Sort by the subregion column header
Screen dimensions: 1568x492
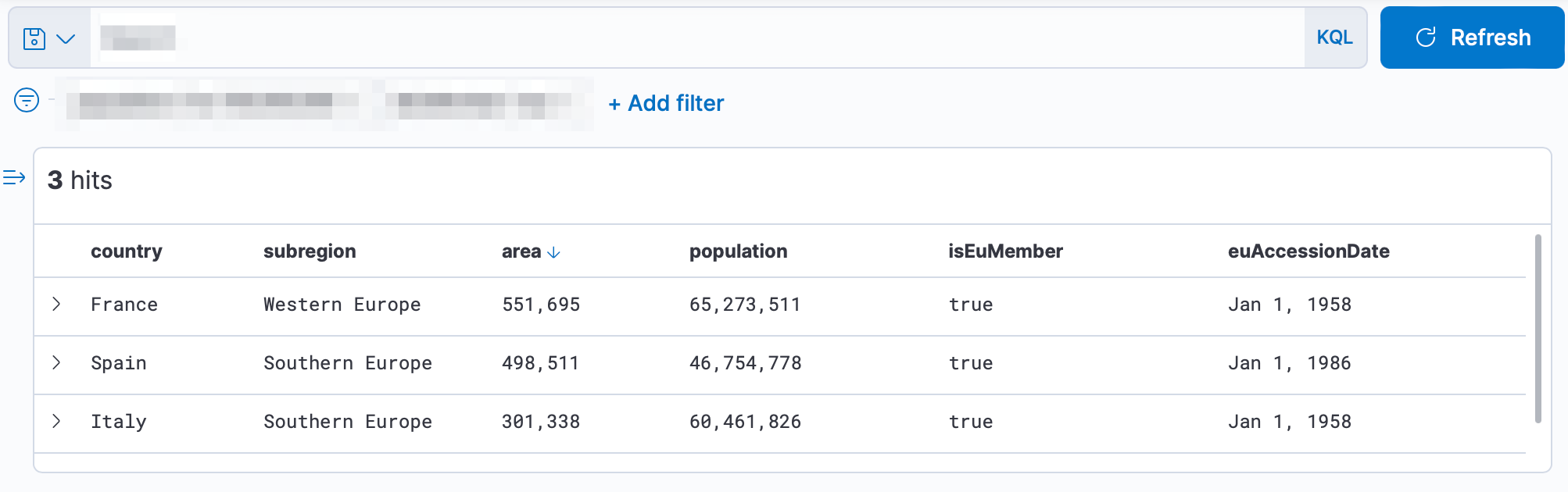tap(310, 251)
